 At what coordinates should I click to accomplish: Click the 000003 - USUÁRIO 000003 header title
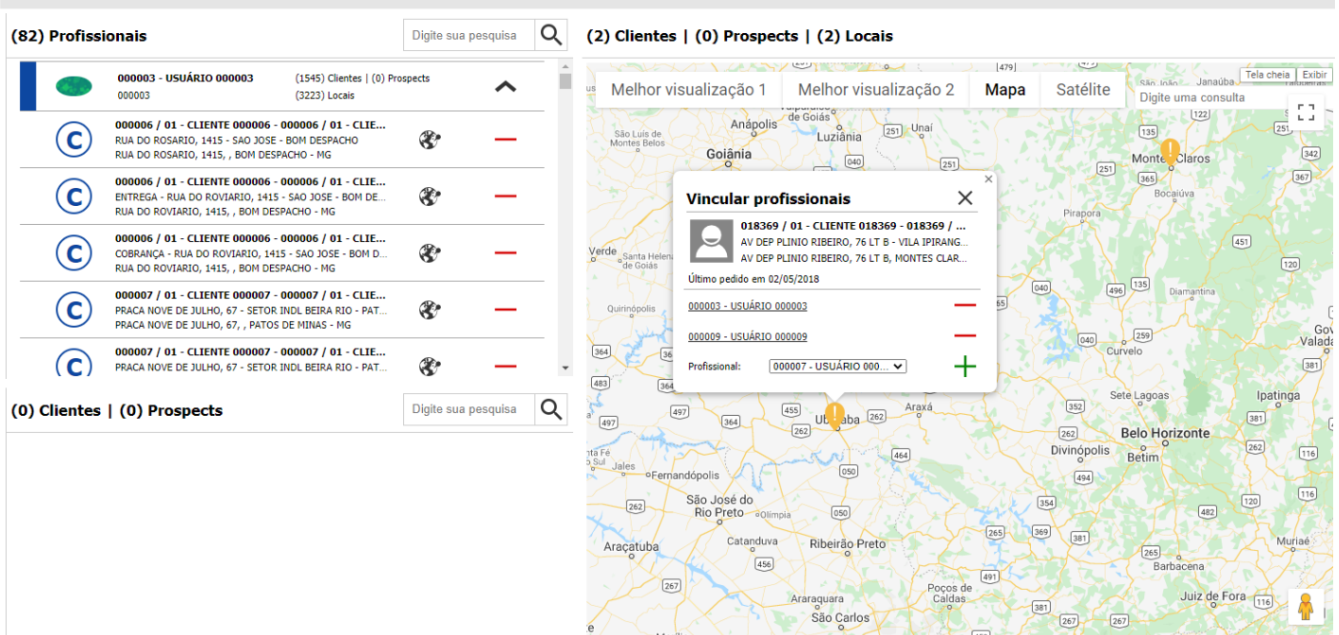[x=185, y=78]
